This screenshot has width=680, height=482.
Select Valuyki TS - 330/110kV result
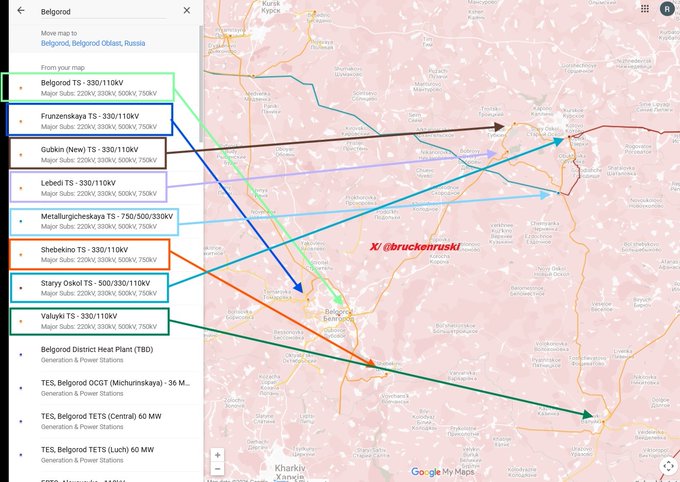(x=104, y=321)
